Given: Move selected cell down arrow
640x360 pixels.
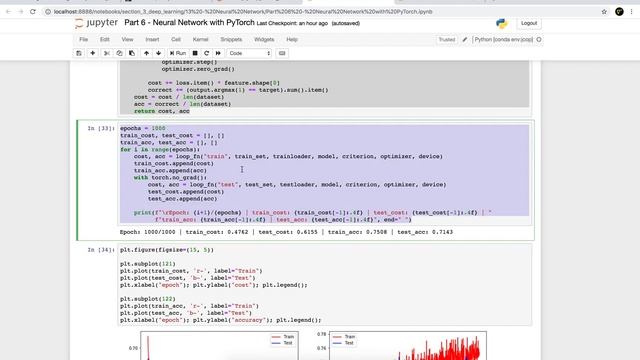Looking at the screenshot, I should coord(158,53).
